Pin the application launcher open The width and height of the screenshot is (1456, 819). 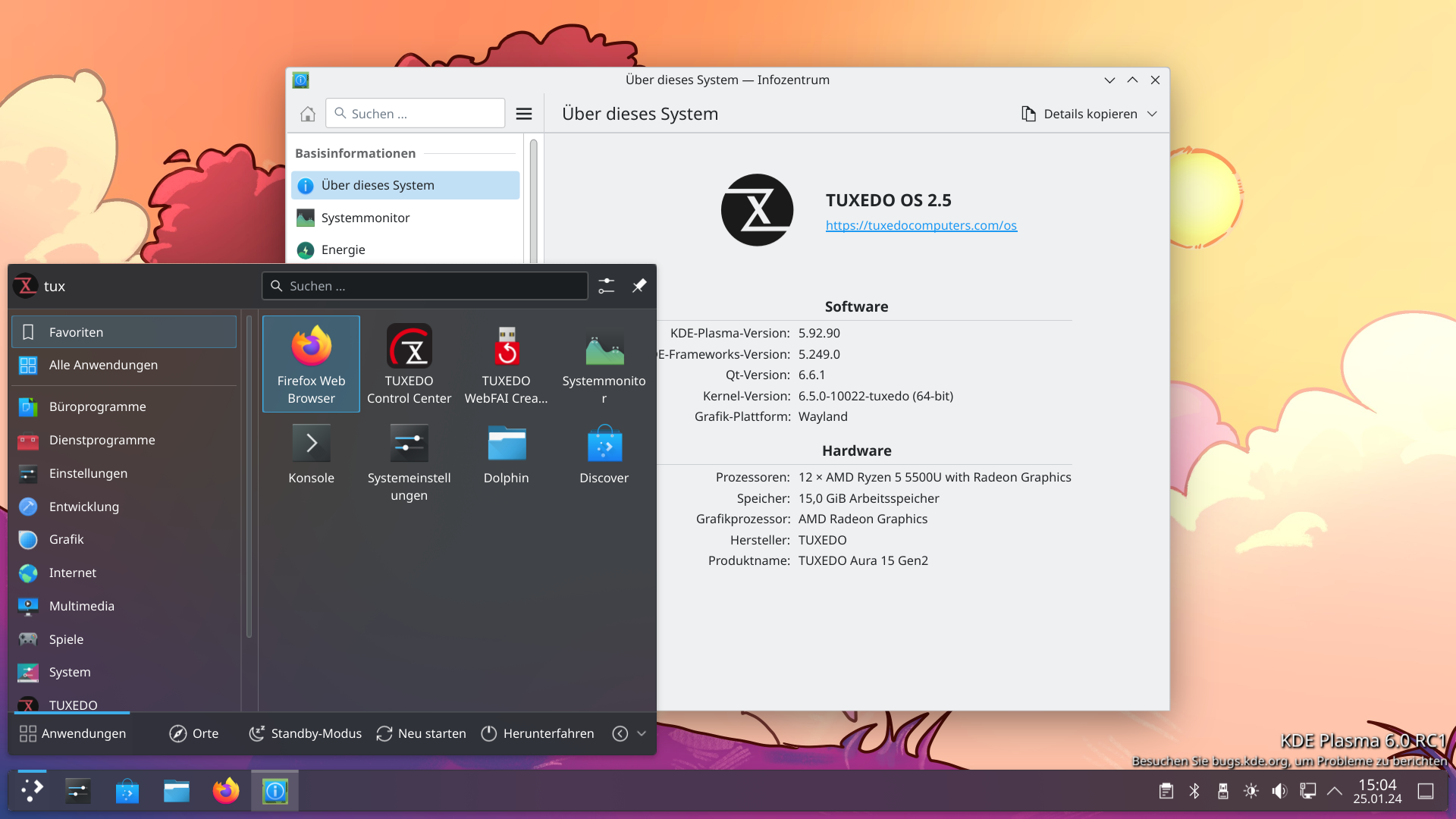[639, 286]
